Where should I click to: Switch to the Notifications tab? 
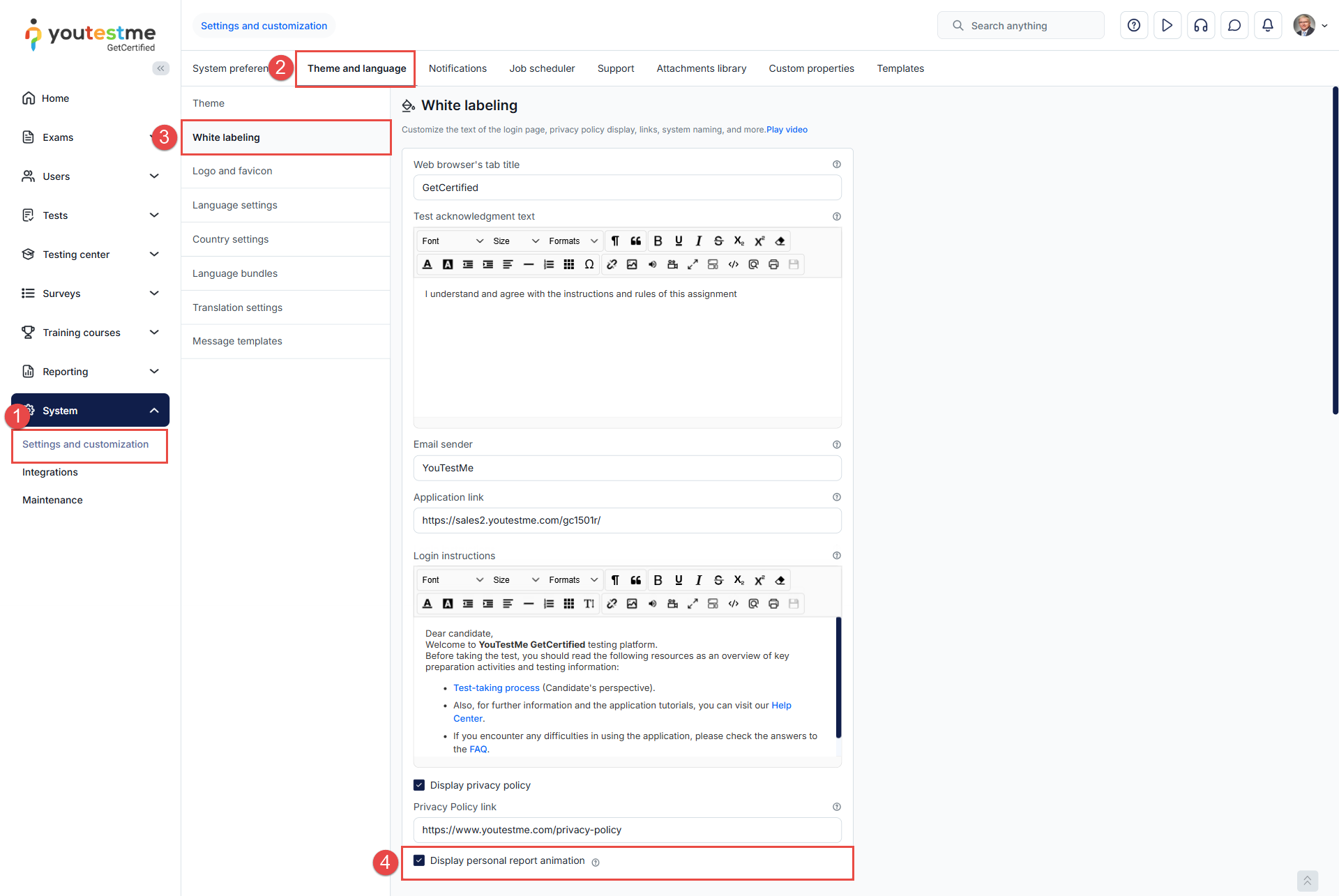457,68
